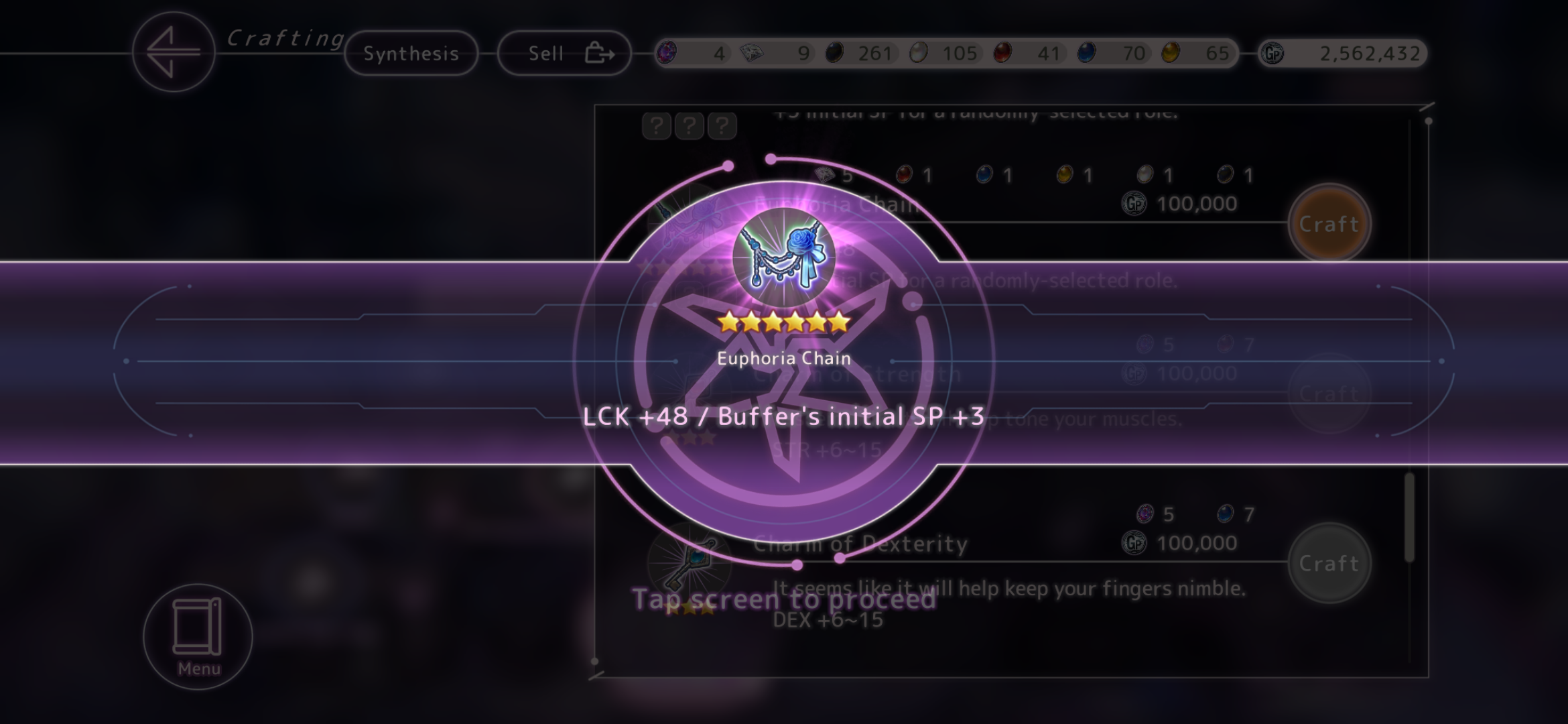Tap the white orb resource icon
1568x724 pixels.
click(x=919, y=52)
